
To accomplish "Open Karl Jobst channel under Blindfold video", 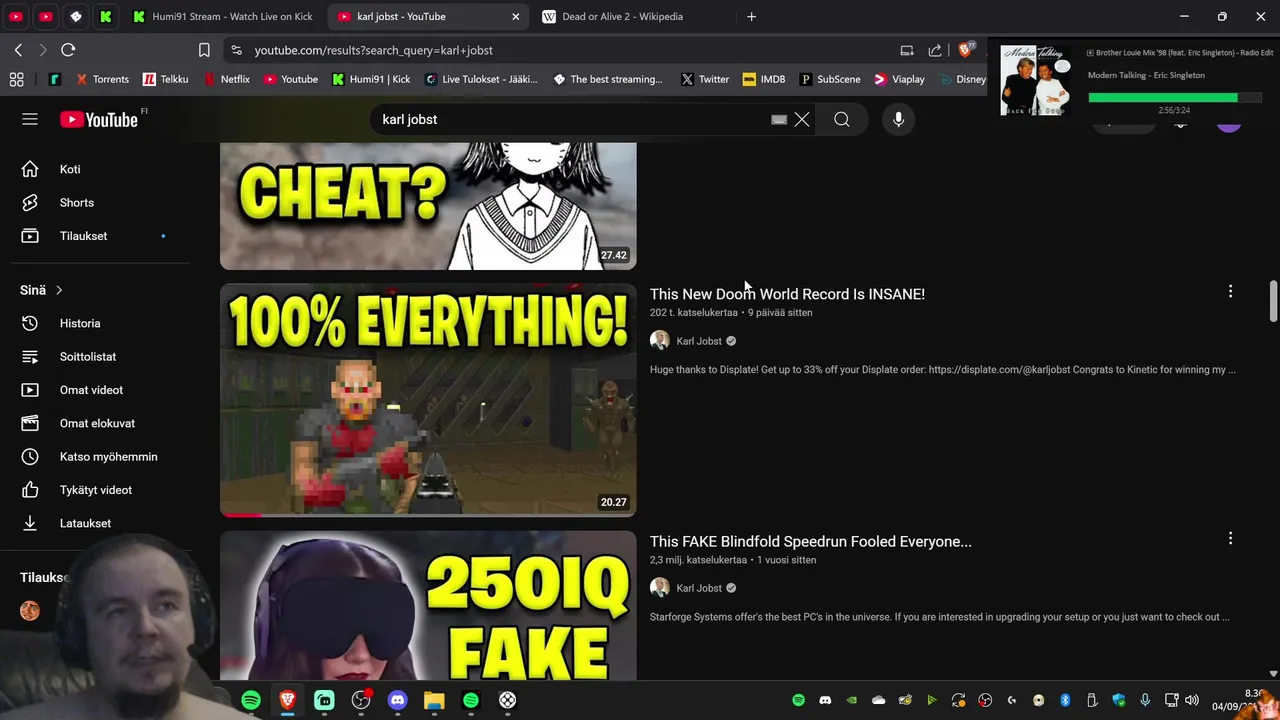I will tap(698, 588).
